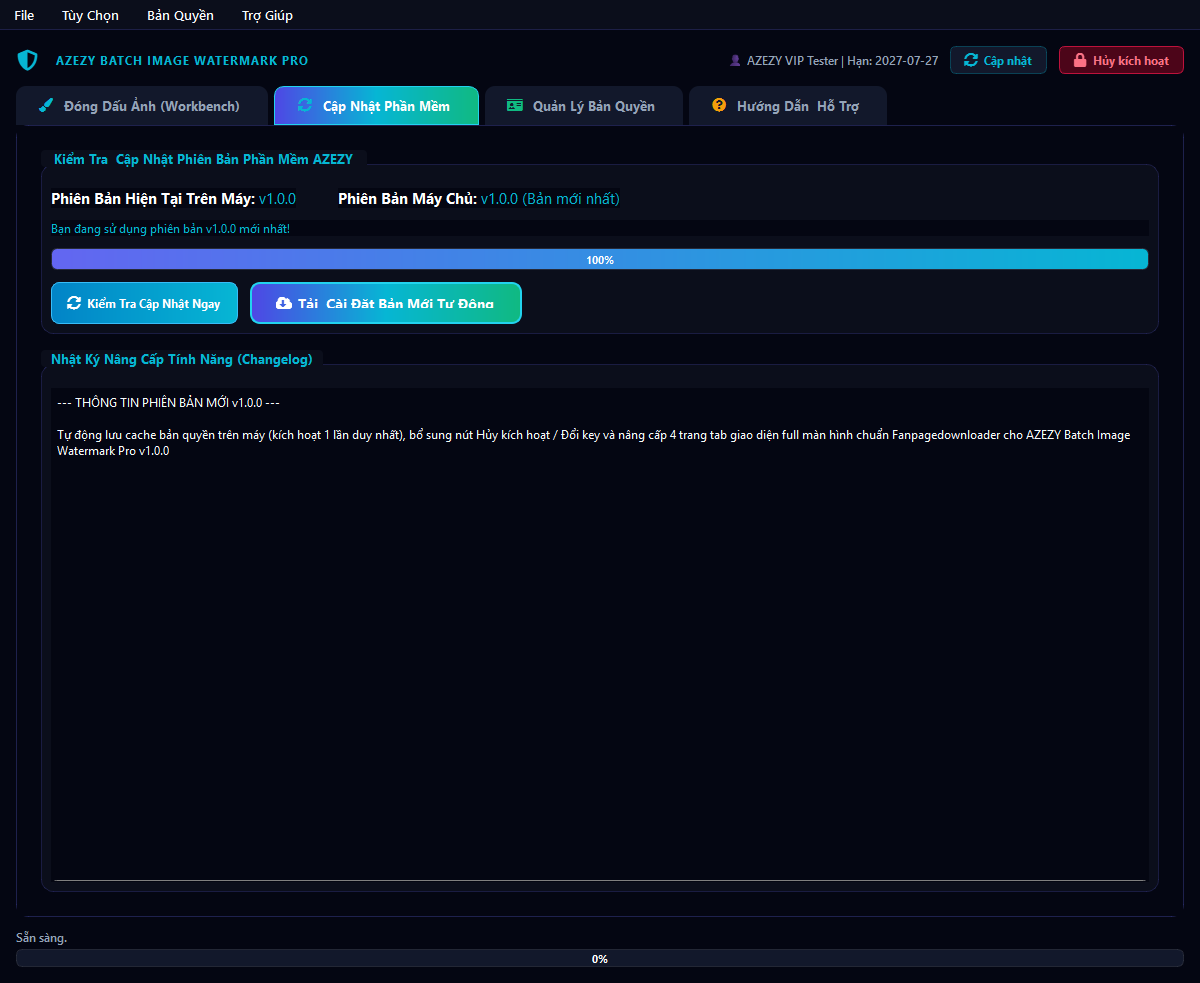1200x983 pixels.
Task: Click Tải Cài Đặt Bản Mới Tự Động button
Action: coord(386,303)
